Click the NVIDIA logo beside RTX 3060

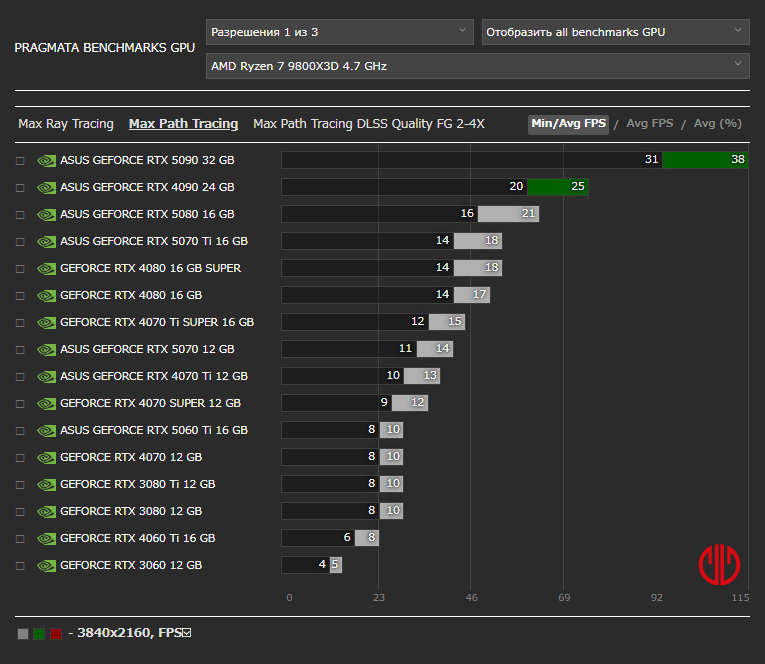point(46,565)
